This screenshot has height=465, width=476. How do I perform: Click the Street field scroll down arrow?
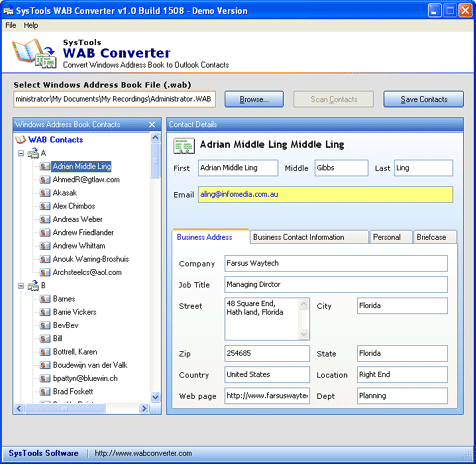304,334
